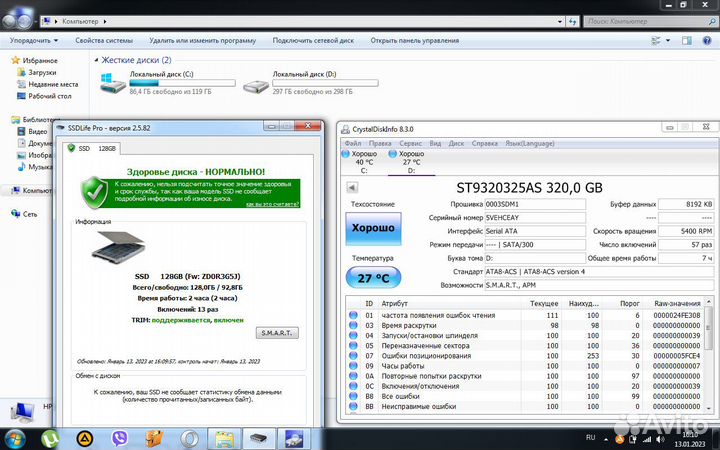Click Удалить или изменить программу
Screen dimensions: 720x450
pyautogui.click(x=202, y=40)
